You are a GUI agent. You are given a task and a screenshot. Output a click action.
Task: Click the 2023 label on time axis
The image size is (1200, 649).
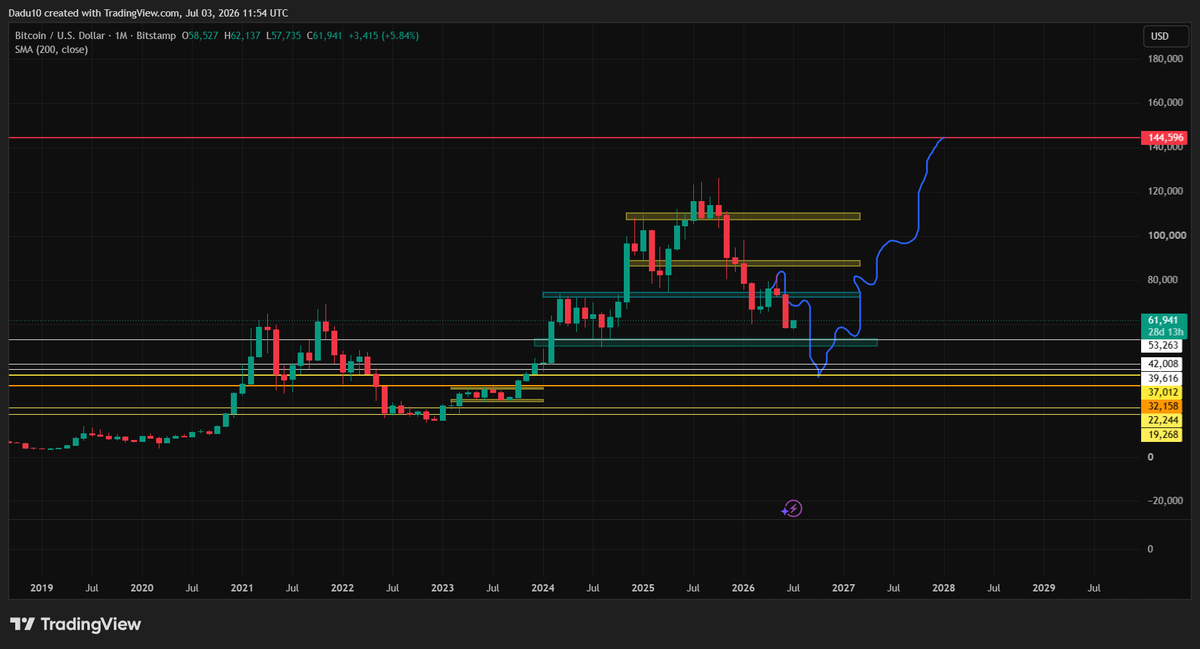442,588
